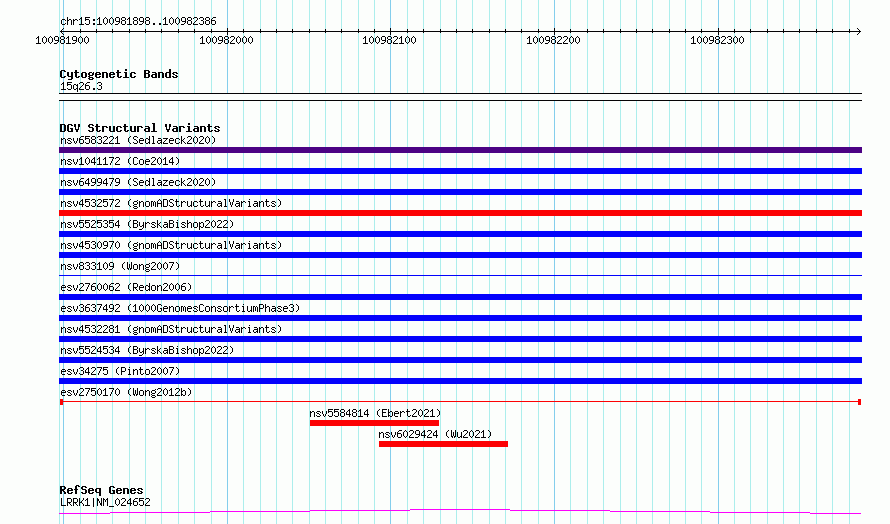Click the ruler's right arrowhead

(x=858, y=31)
